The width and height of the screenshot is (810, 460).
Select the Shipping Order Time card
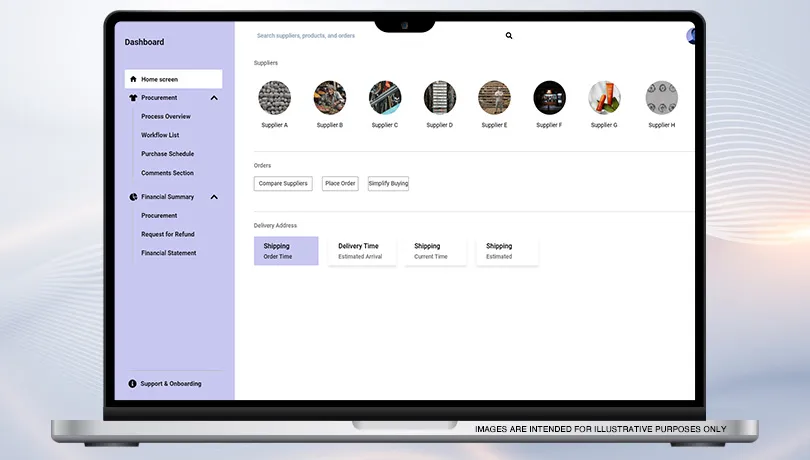(286, 251)
